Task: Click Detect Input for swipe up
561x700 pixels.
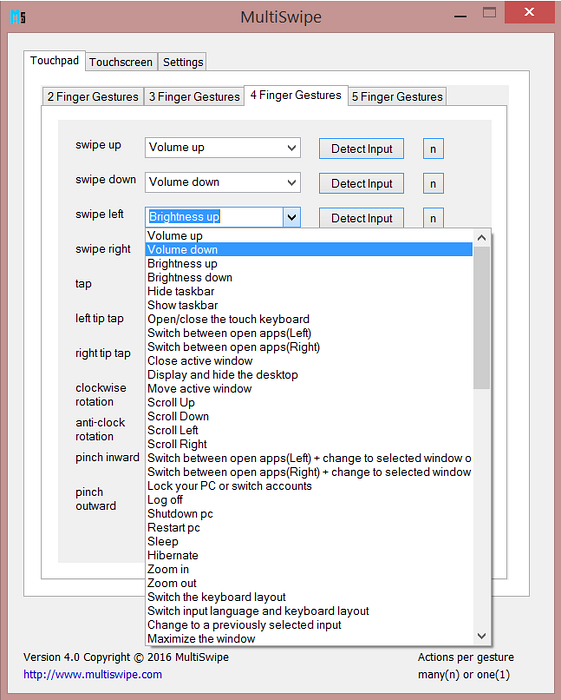Action: (362, 149)
